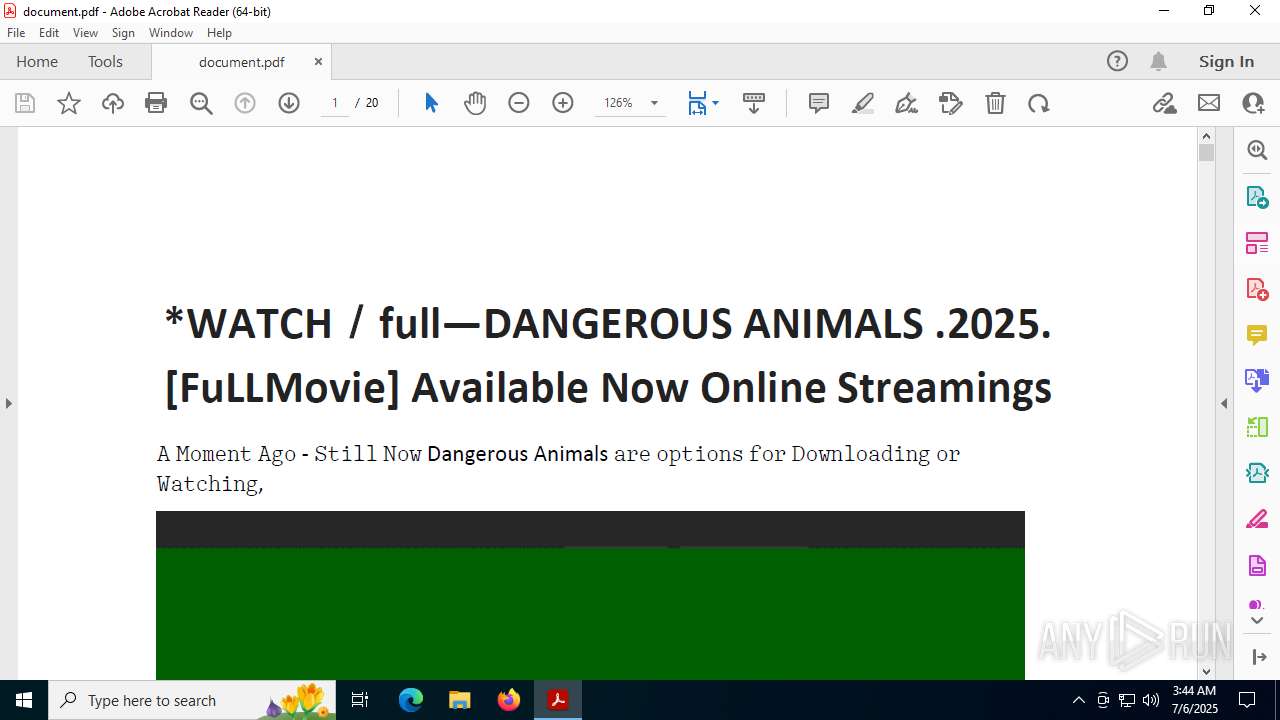Open the yellow Comment tool in right pane
This screenshot has height=720, width=1280.
tap(1257, 335)
